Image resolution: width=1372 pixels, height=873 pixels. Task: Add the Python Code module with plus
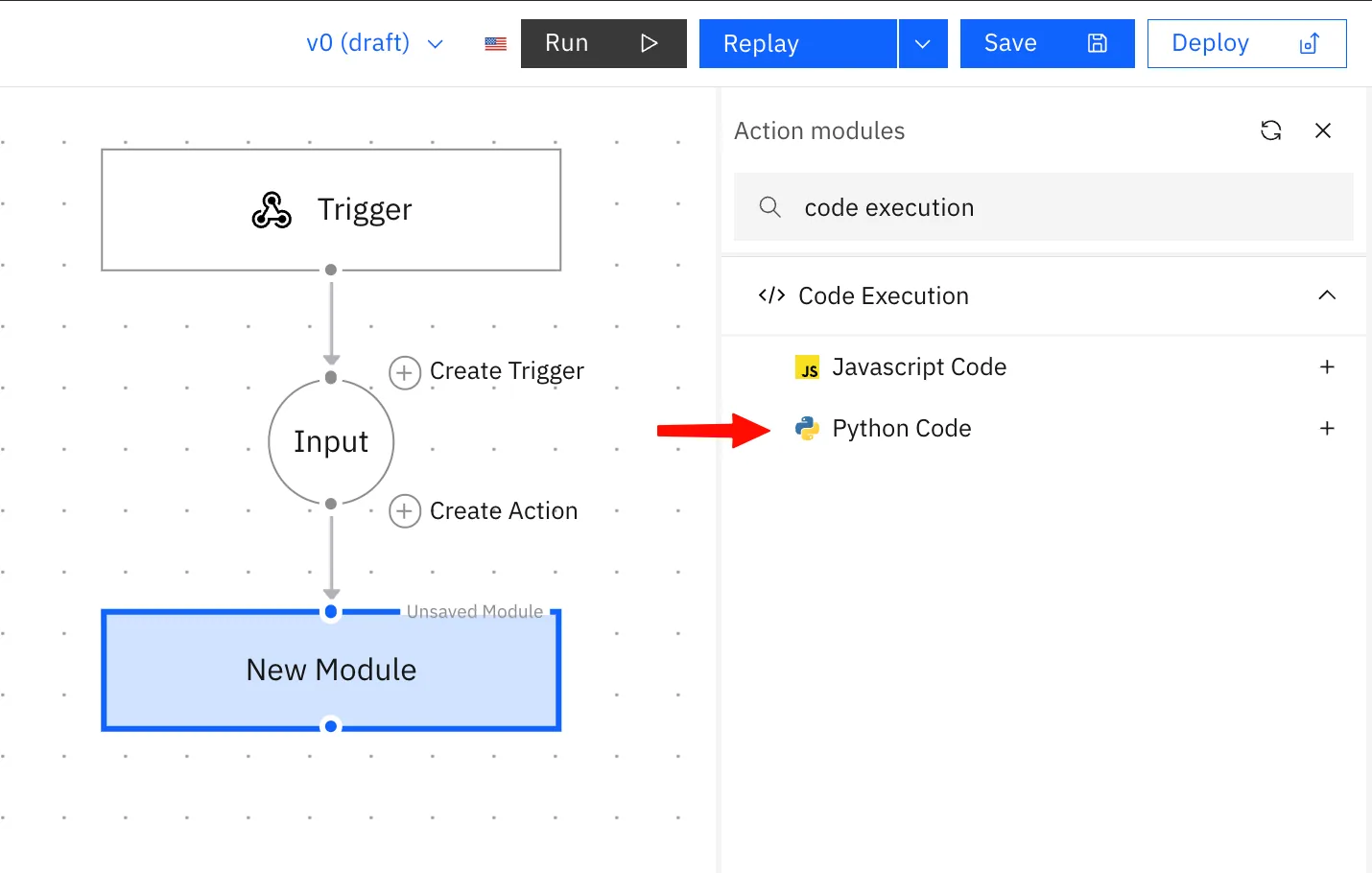point(1327,428)
